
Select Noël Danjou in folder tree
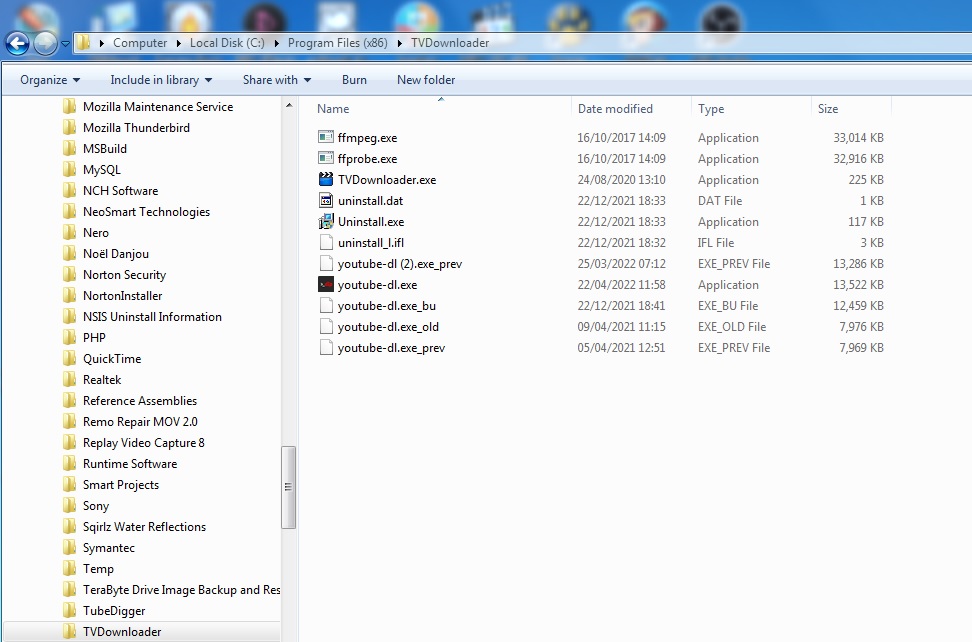coord(116,254)
